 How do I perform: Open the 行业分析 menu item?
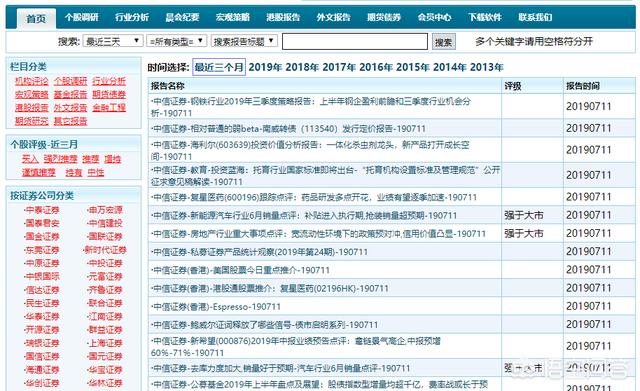click(132, 17)
